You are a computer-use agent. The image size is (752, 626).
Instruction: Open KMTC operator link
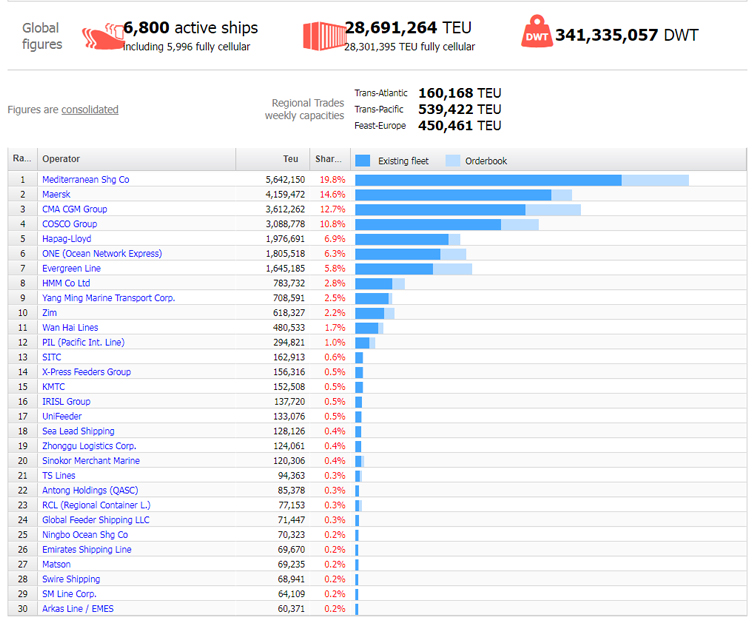coord(53,387)
